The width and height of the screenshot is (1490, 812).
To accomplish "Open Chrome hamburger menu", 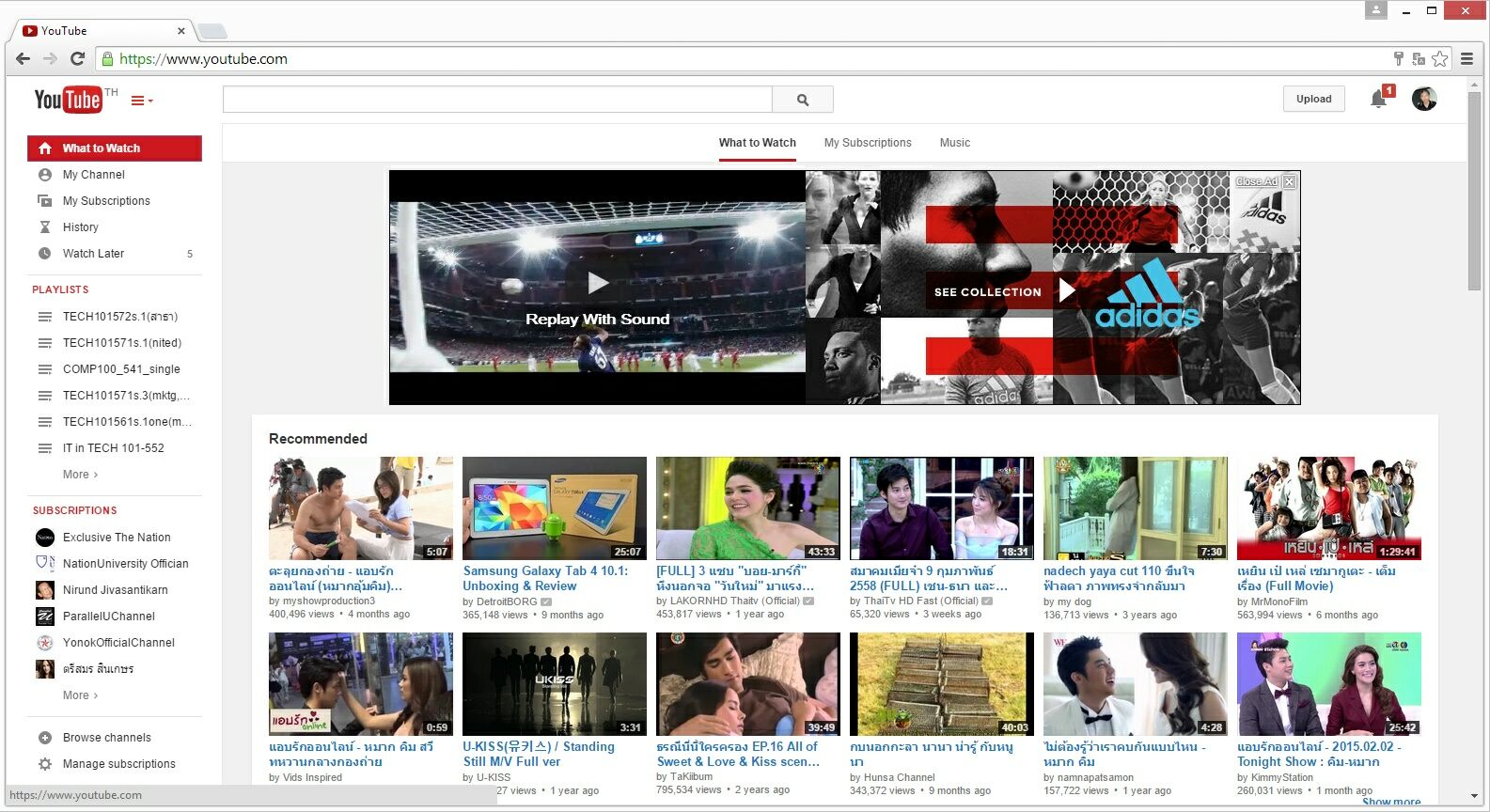I will [x=1466, y=59].
